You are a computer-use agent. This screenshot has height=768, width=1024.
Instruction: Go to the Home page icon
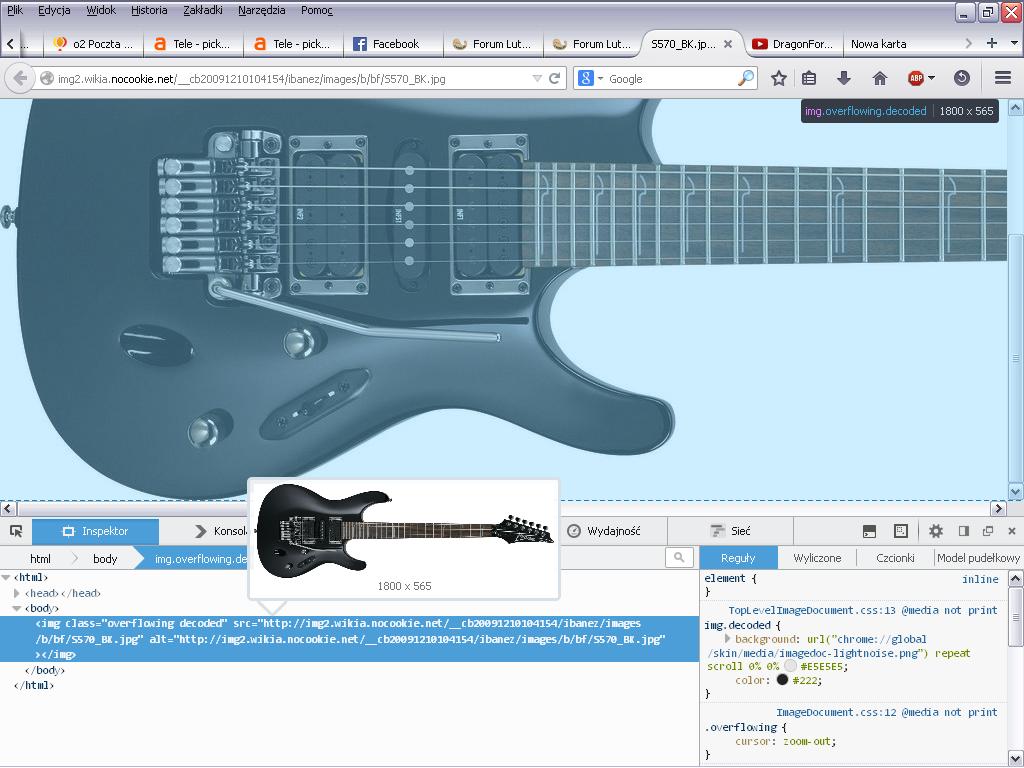880,78
